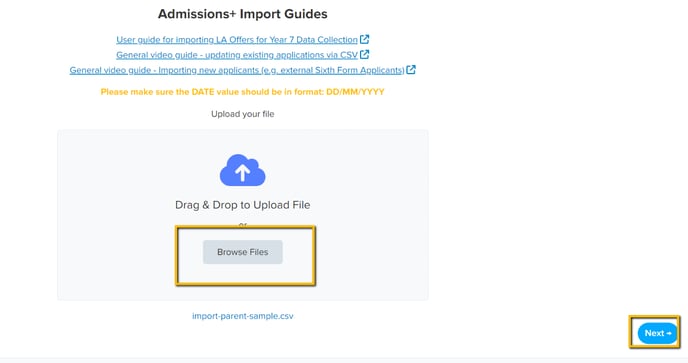This screenshot has width=688, height=363.
Task: Click the 'Upload your file' label
Action: 243,114
